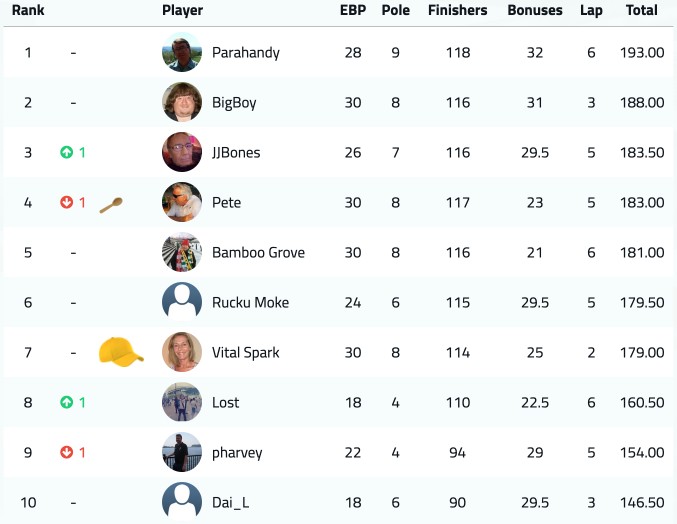Sort table by Bonuses column header
677x524 pixels.
535,10
